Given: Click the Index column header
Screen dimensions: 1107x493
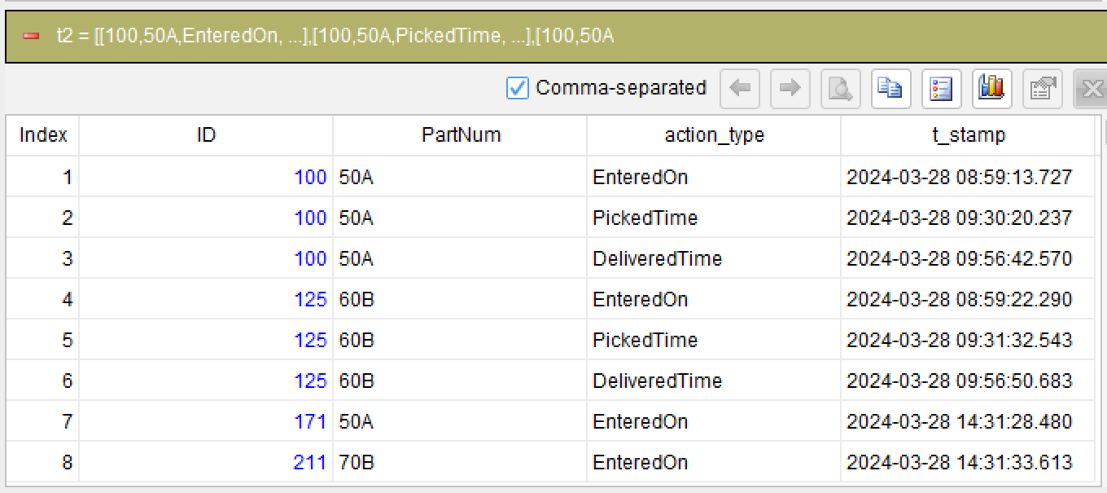Looking at the screenshot, I should [x=43, y=136].
